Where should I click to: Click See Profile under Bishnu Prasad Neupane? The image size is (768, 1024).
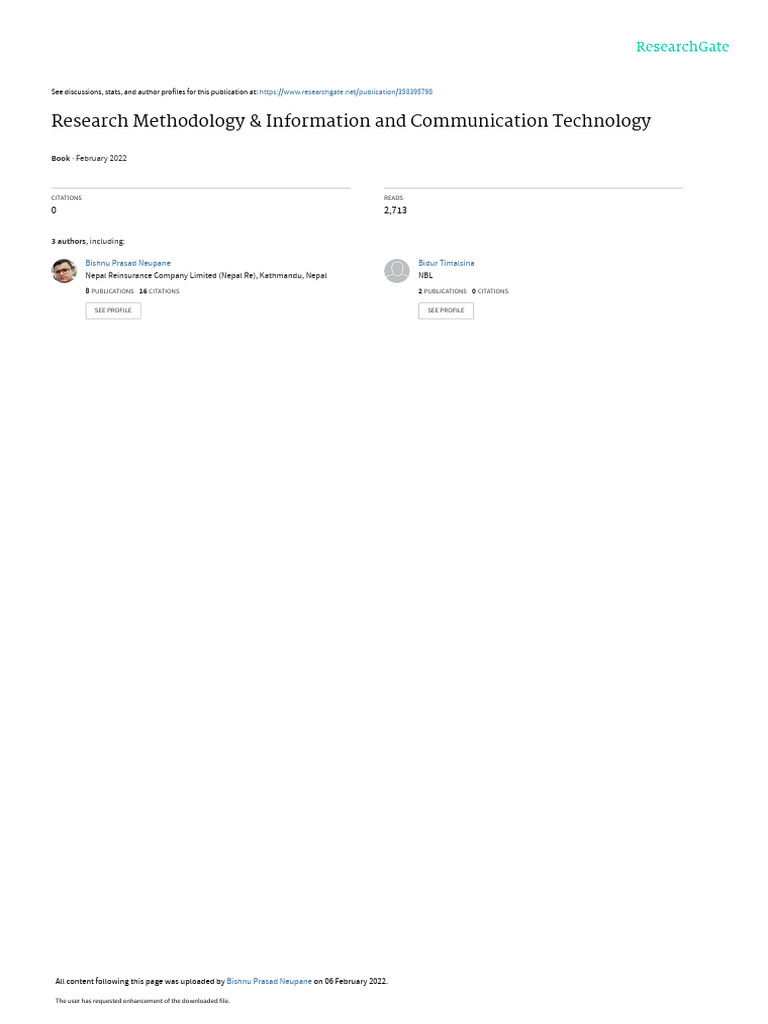(113, 310)
